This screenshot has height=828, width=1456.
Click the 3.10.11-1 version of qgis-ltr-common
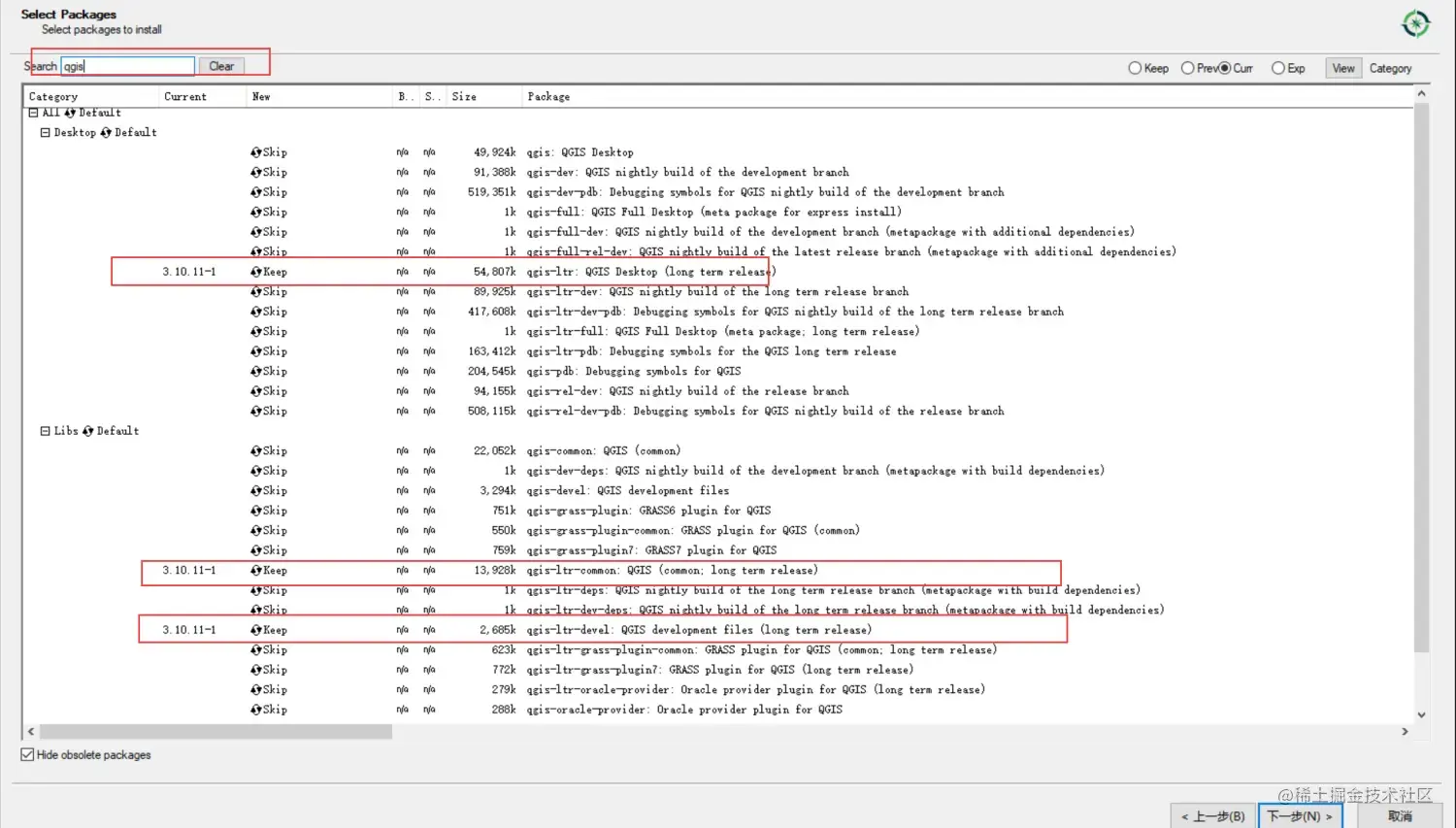point(189,571)
